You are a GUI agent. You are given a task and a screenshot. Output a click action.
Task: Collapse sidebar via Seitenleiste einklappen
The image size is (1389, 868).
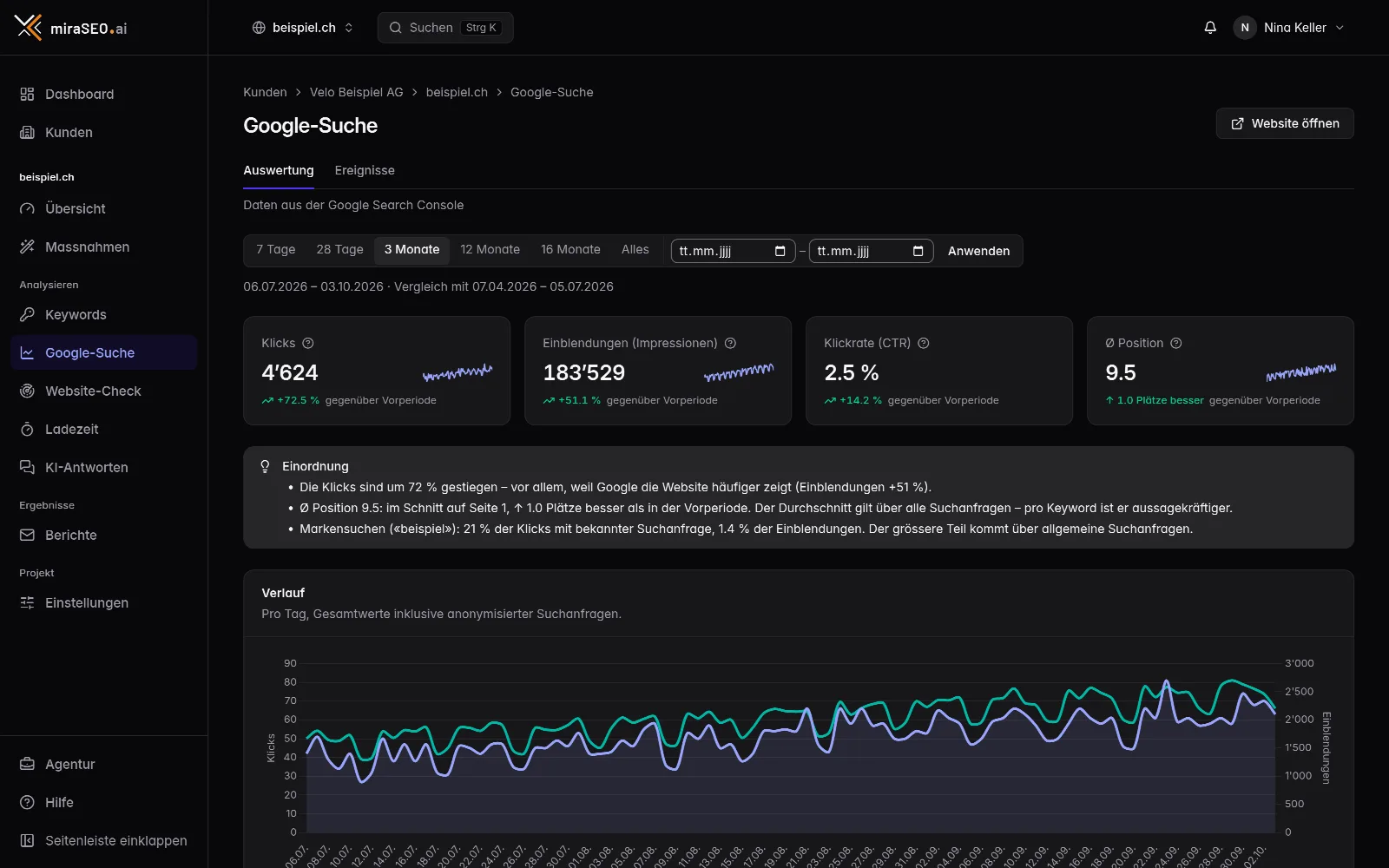pyautogui.click(x=104, y=840)
